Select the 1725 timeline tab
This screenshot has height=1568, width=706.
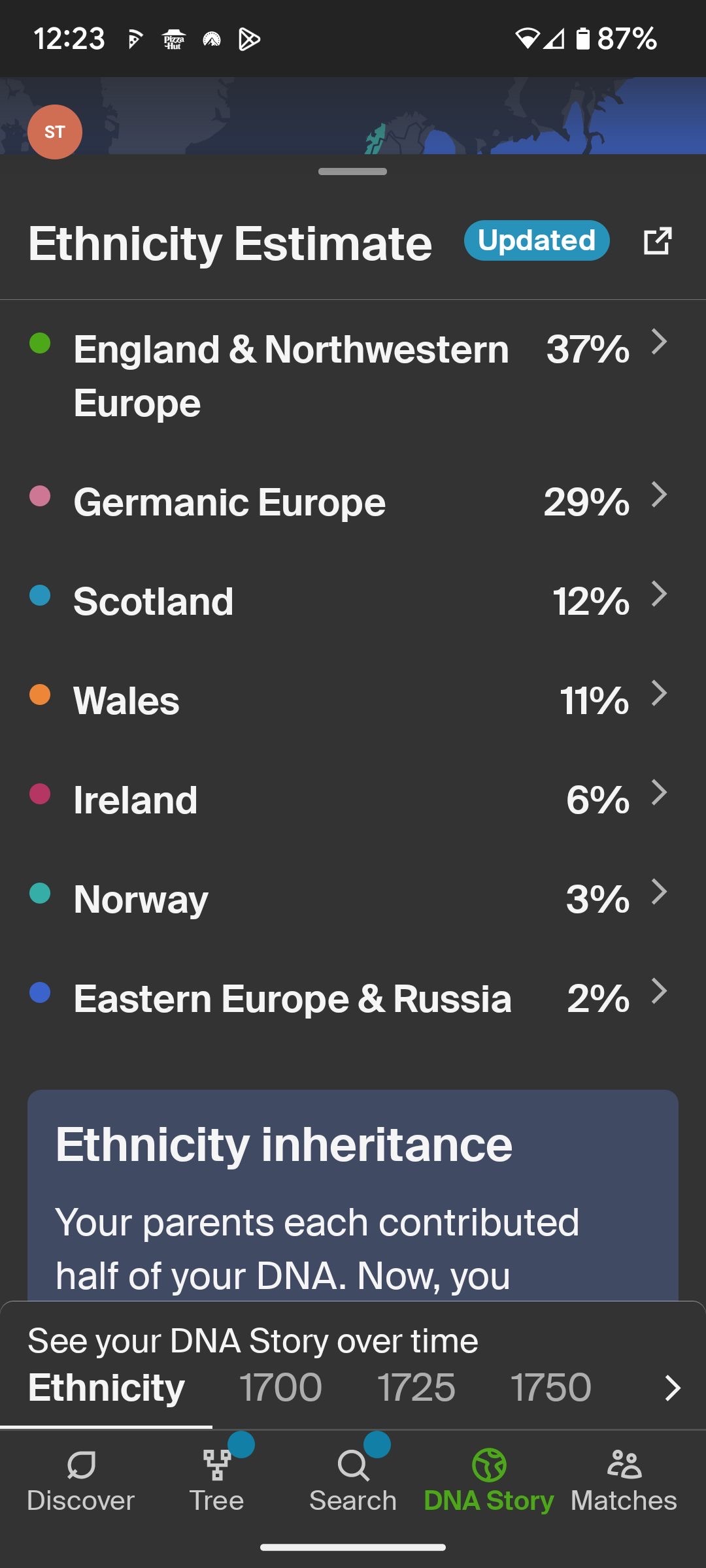pyautogui.click(x=416, y=1387)
